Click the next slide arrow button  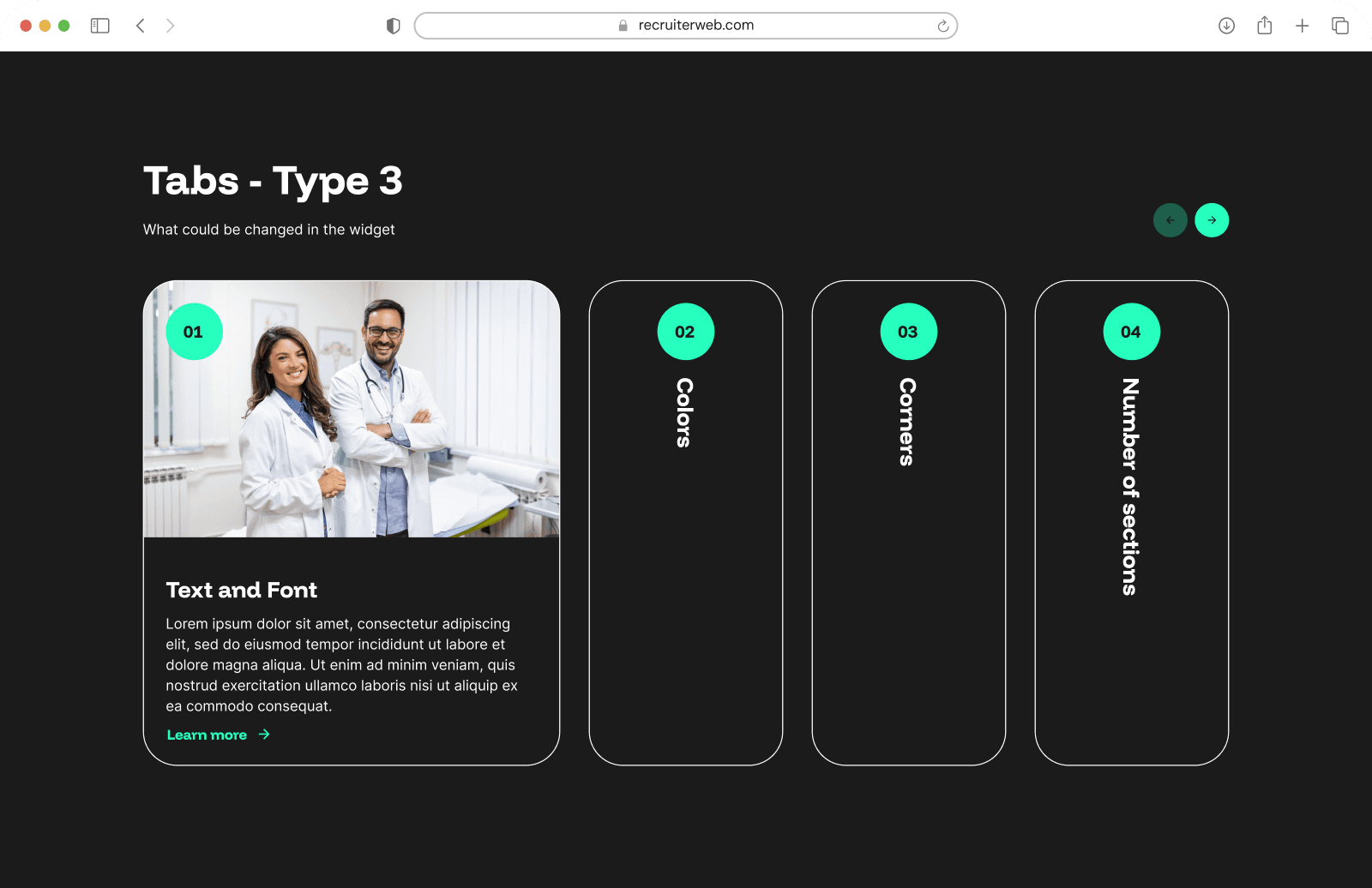coord(1212,220)
